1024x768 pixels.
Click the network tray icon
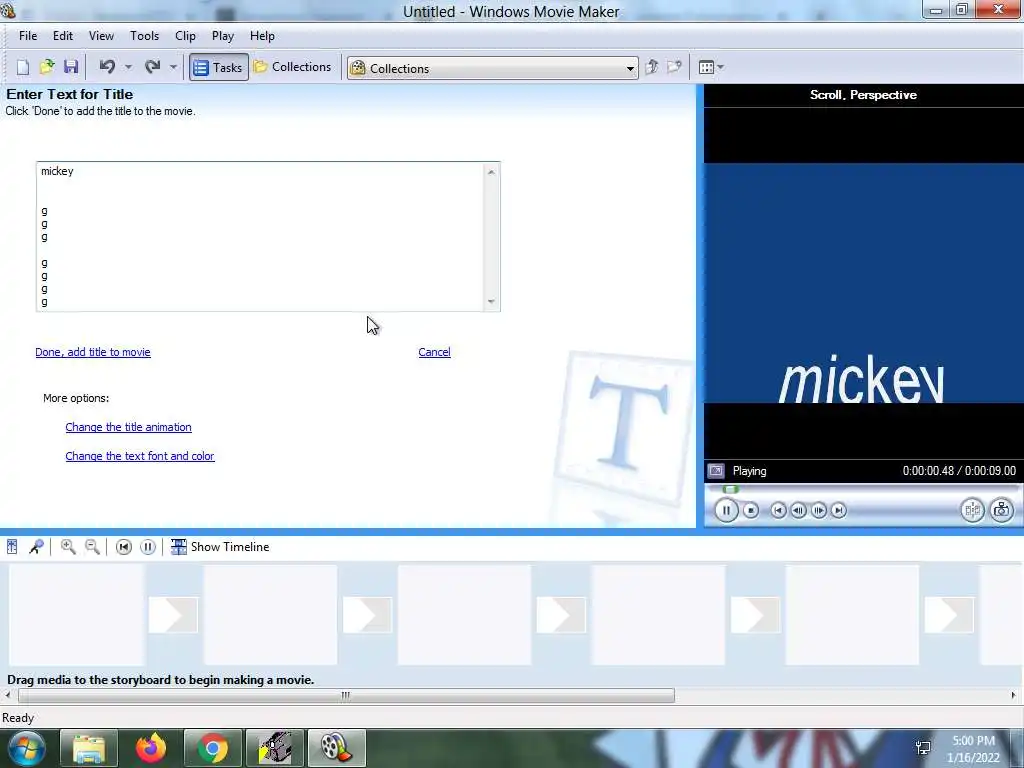[x=923, y=748]
